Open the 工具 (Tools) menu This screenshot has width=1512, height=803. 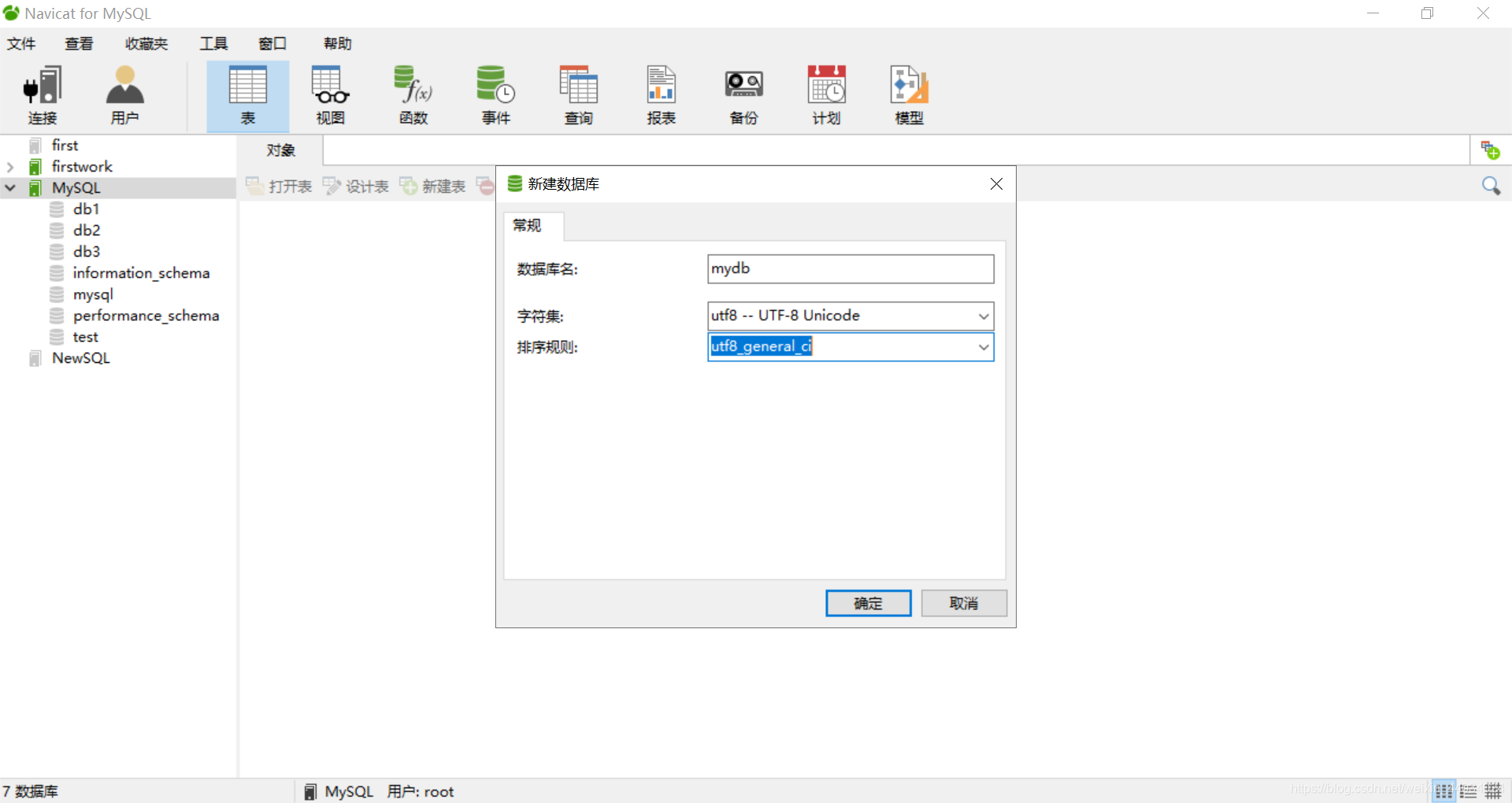[x=213, y=44]
